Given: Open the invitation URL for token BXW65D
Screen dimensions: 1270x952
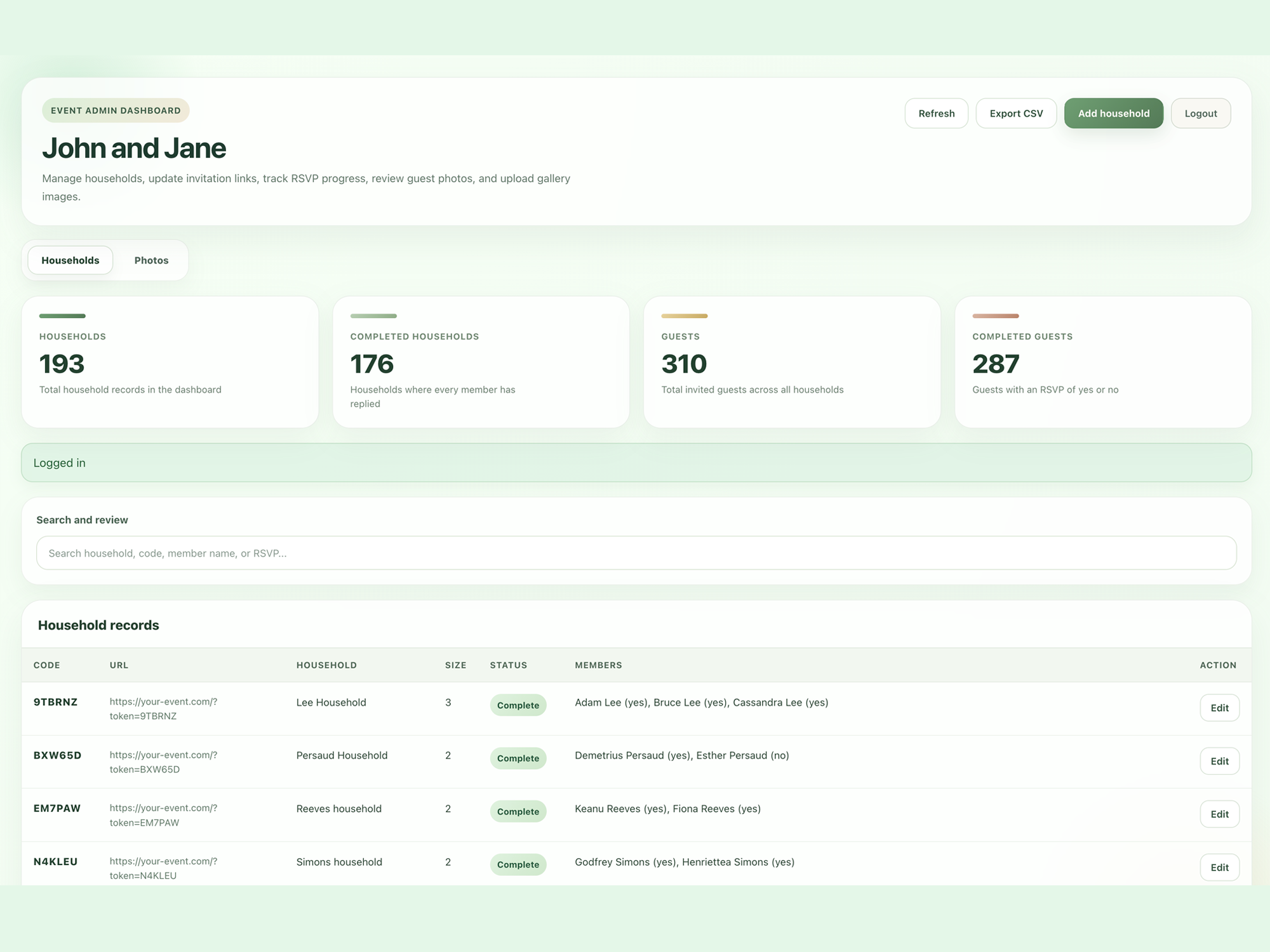Looking at the screenshot, I should 163,762.
